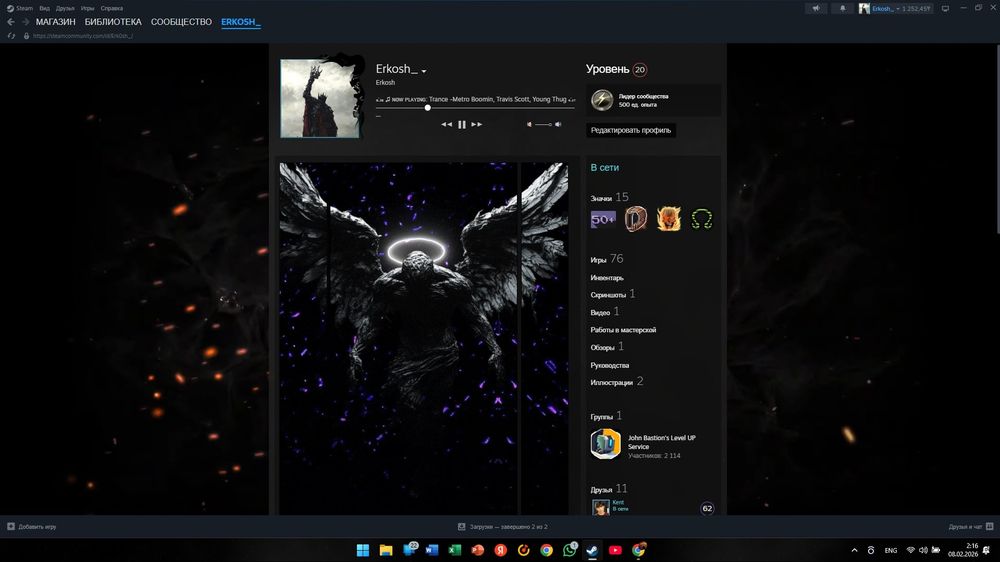This screenshot has height=562, width=1000.
Task: Show hidden system tray icons
Action: [854, 550]
